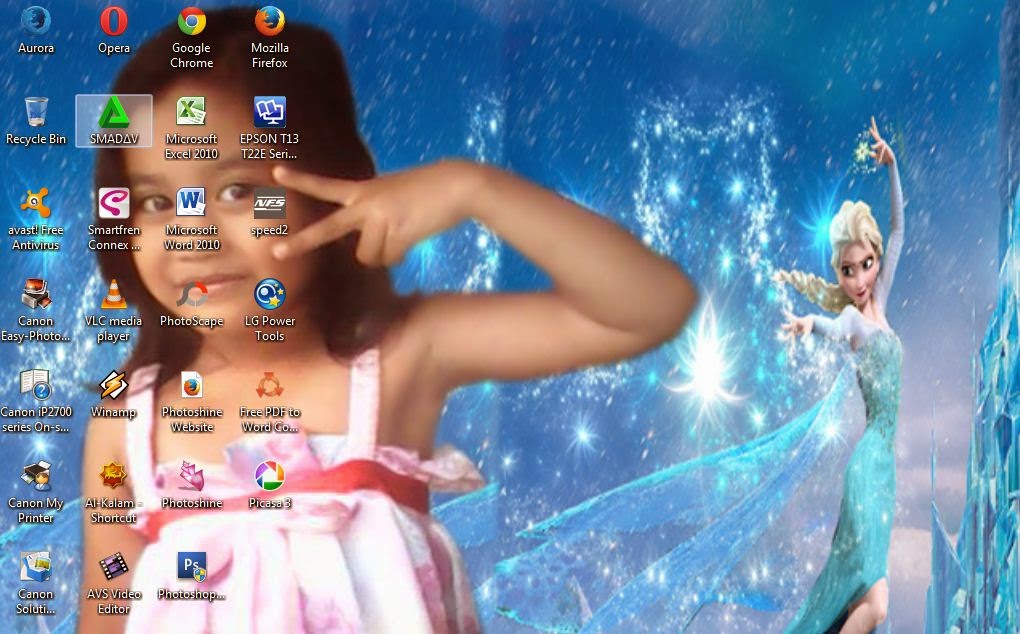Select the Aurora browser desktop icon

point(36,21)
